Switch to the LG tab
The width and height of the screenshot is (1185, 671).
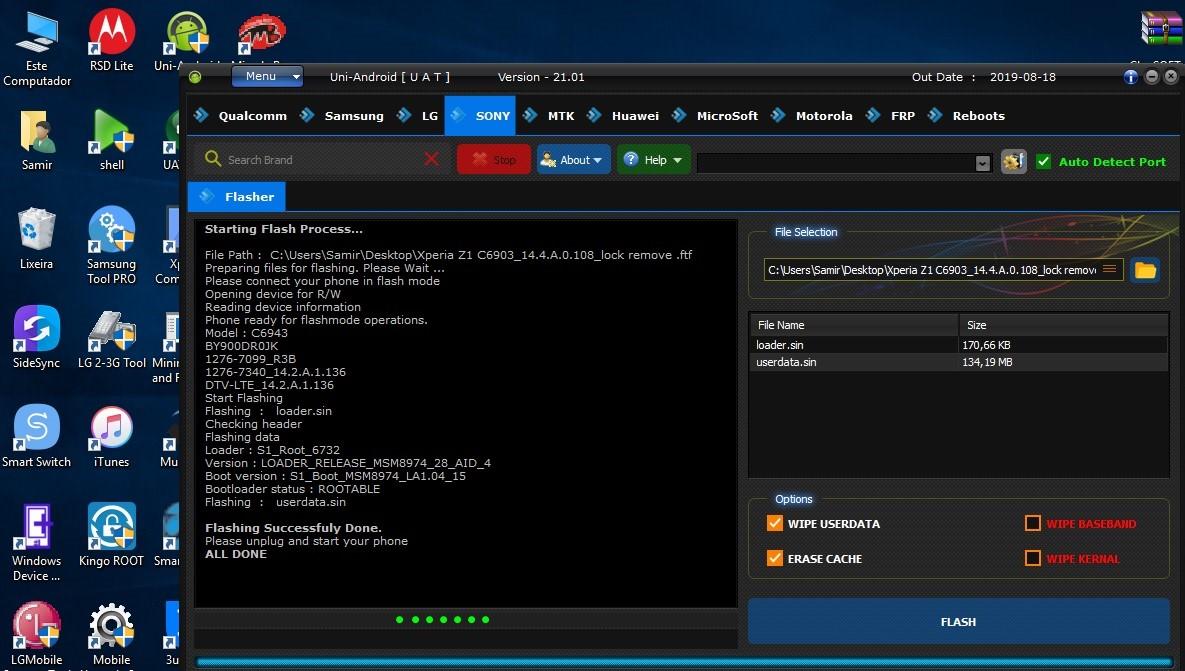pos(418,116)
